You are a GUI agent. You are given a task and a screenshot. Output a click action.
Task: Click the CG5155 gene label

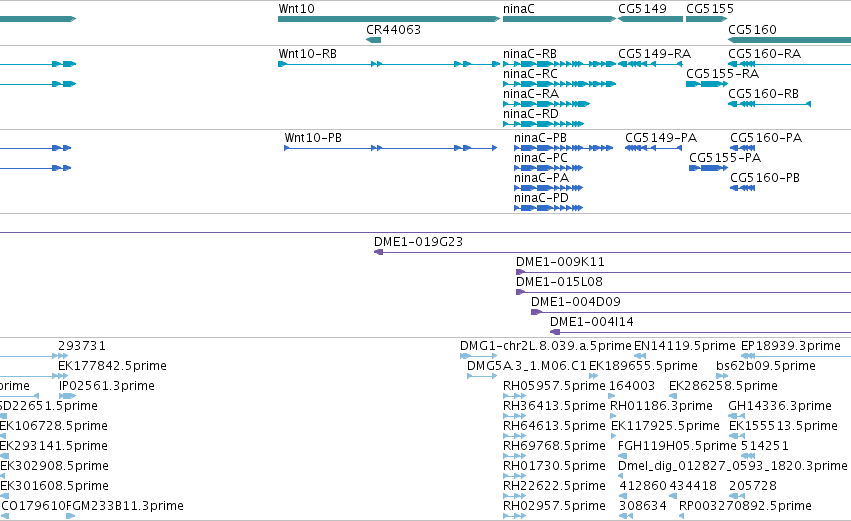709,9
